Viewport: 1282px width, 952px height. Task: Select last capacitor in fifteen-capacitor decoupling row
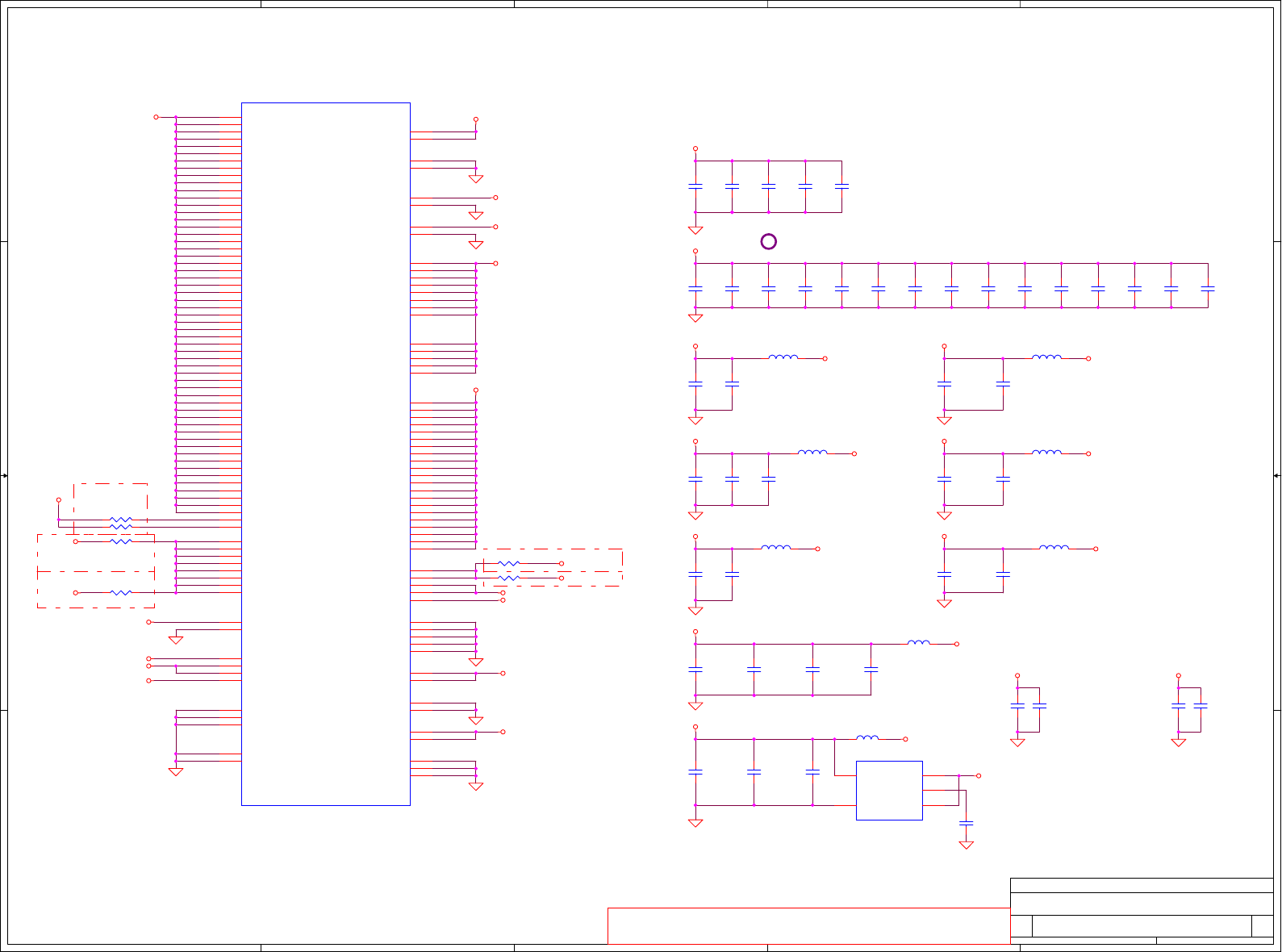[1208, 289]
